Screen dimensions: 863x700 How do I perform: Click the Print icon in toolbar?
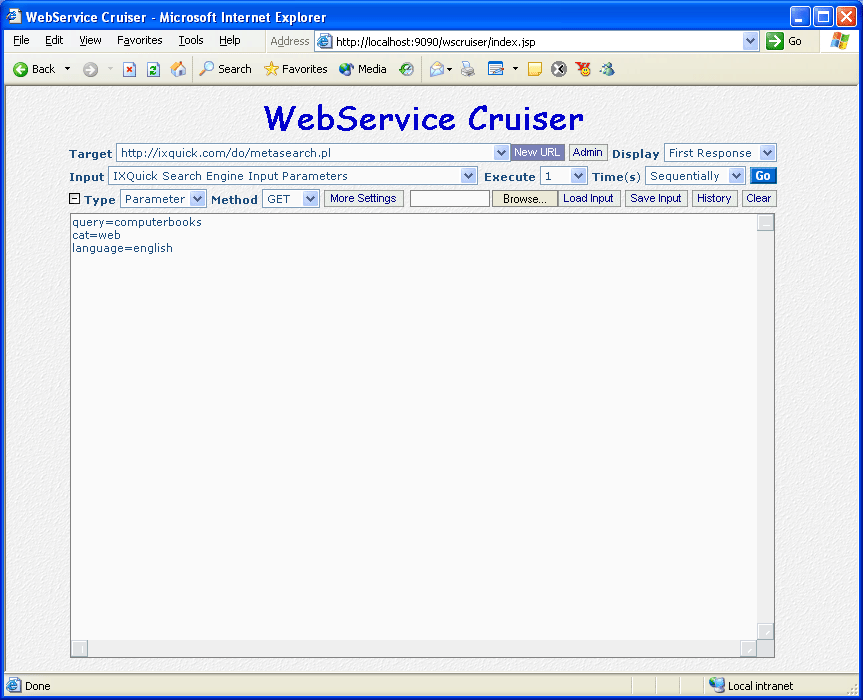coord(468,69)
